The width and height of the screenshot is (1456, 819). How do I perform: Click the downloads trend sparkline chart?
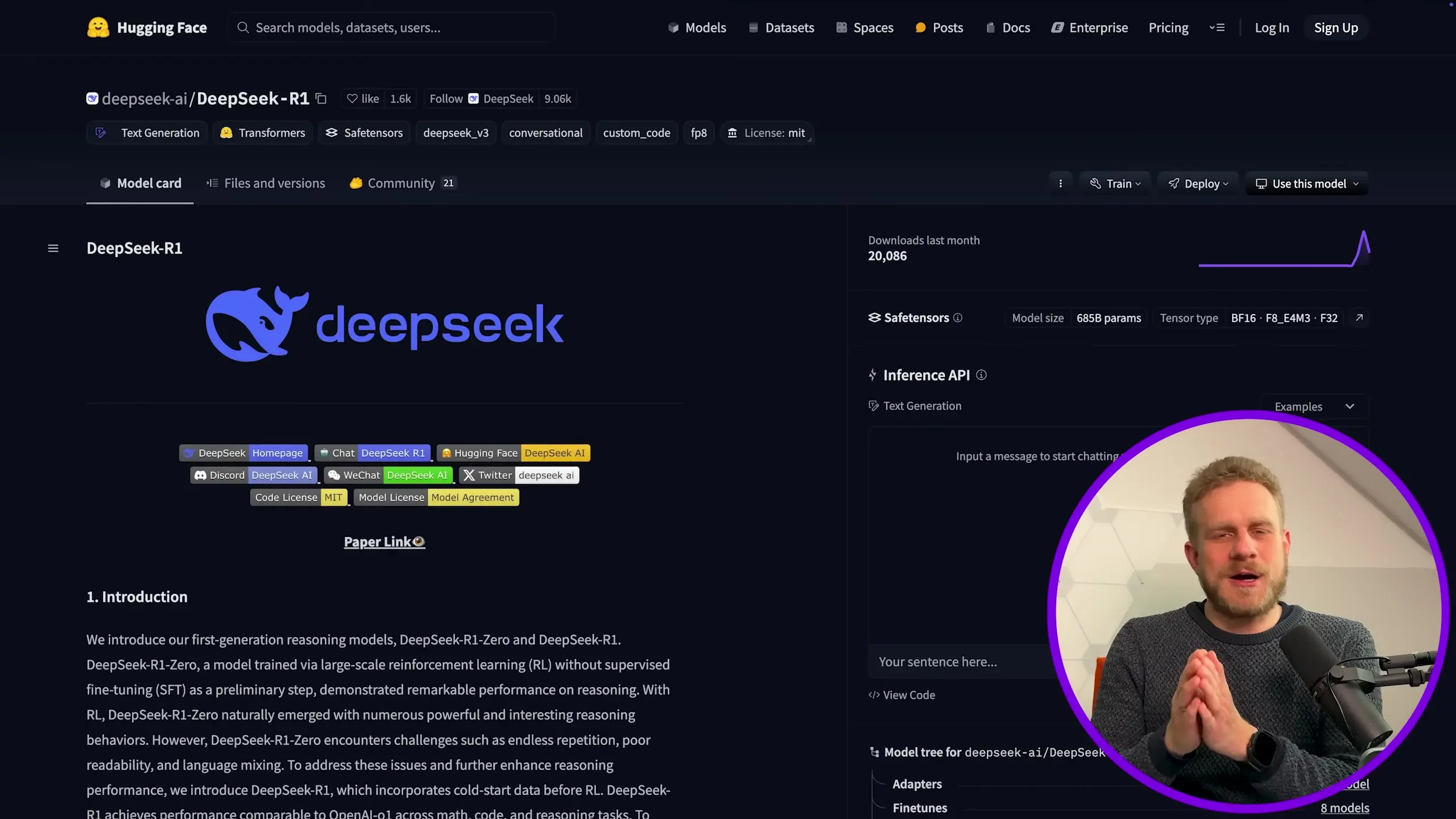click(1284, 248)
